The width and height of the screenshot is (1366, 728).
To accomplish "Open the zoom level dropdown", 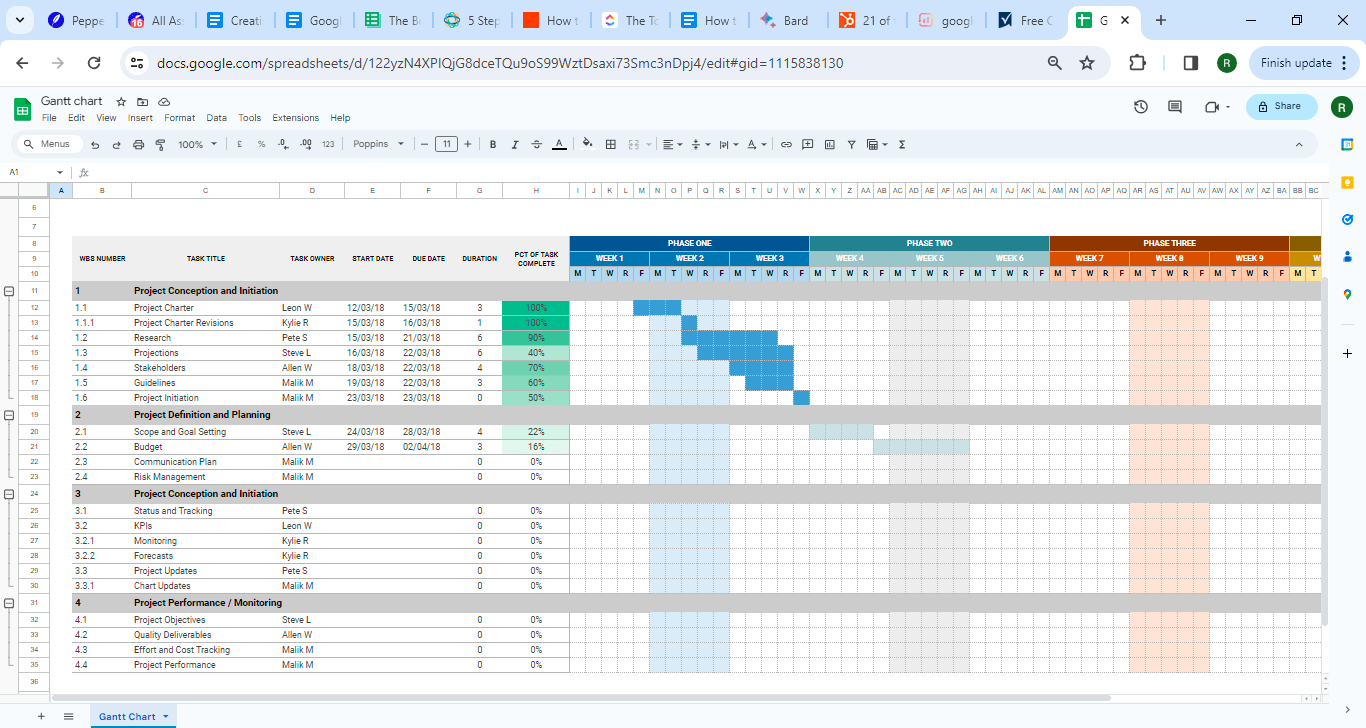I will [x=198, y=144].
